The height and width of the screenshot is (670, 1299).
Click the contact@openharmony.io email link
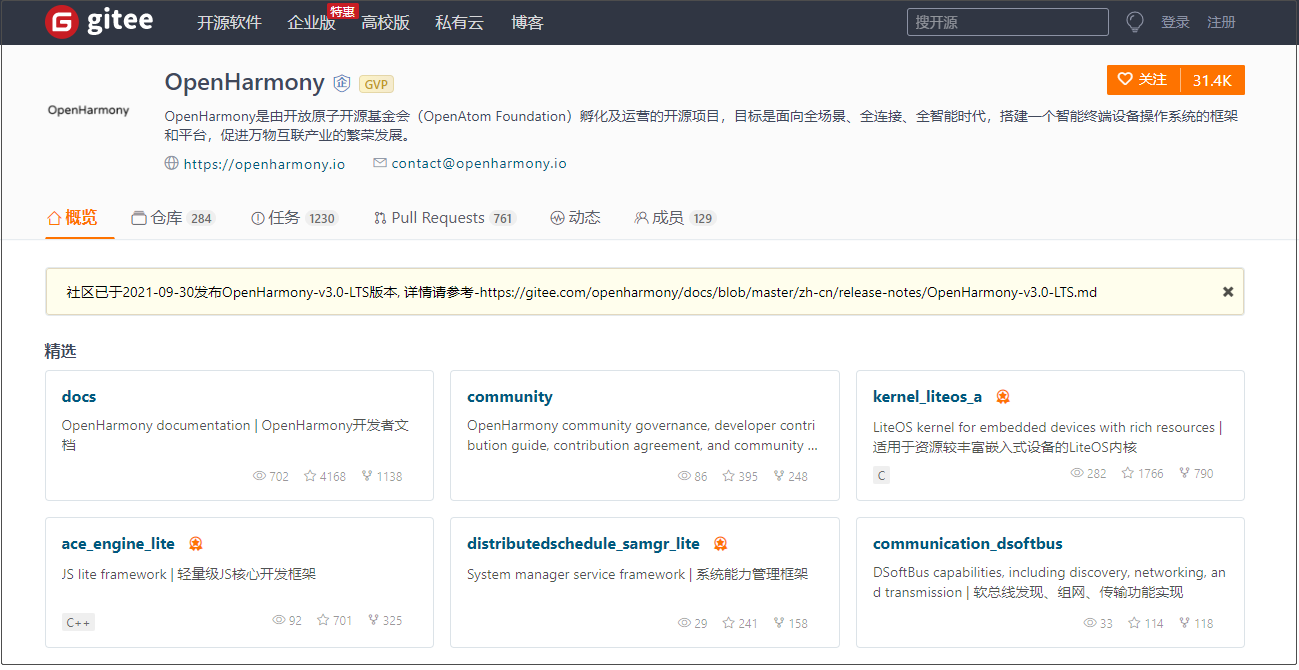tap(479, 163)
